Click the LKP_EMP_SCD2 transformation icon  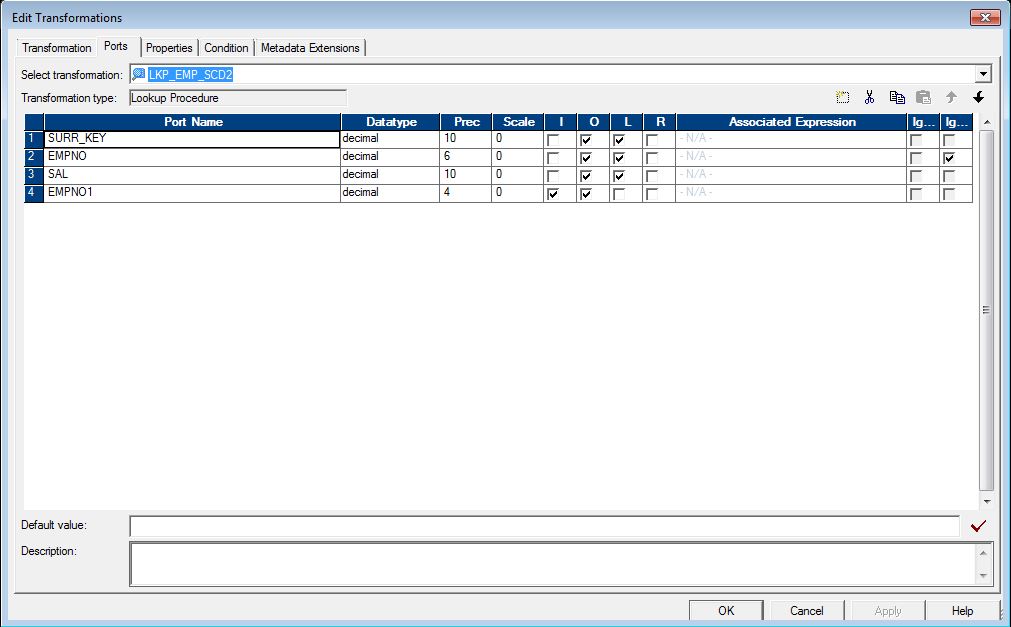[138, 73]
